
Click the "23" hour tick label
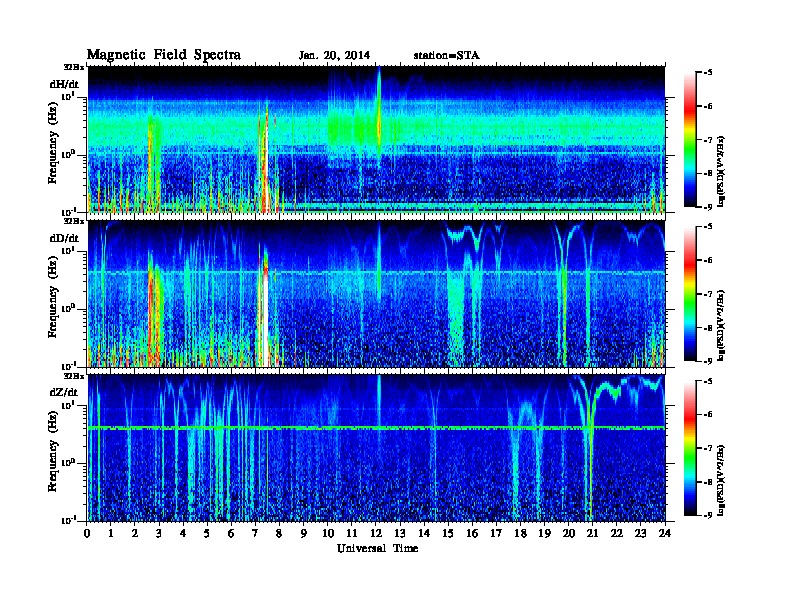[x=640, y=534]
